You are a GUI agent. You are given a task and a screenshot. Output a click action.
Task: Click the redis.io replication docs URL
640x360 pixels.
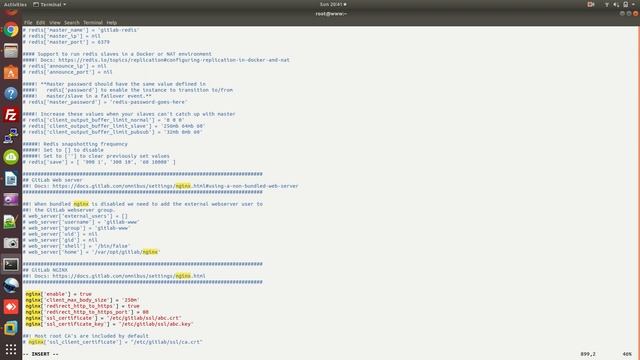coord(174,60)
